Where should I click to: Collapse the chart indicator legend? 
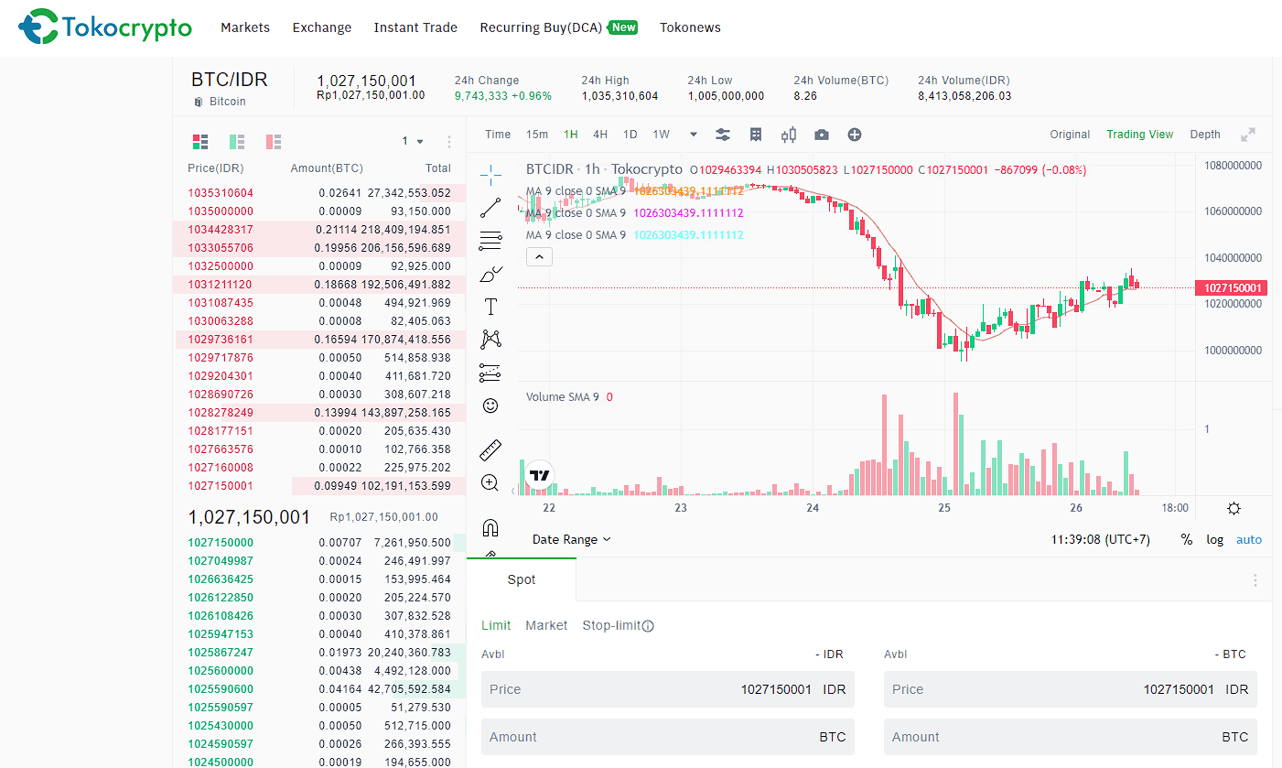538,257
